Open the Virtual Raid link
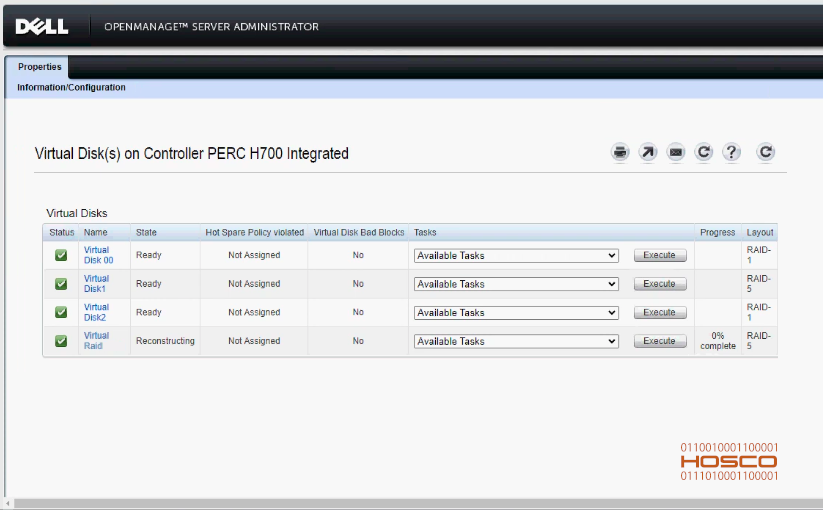 (97, 341)
